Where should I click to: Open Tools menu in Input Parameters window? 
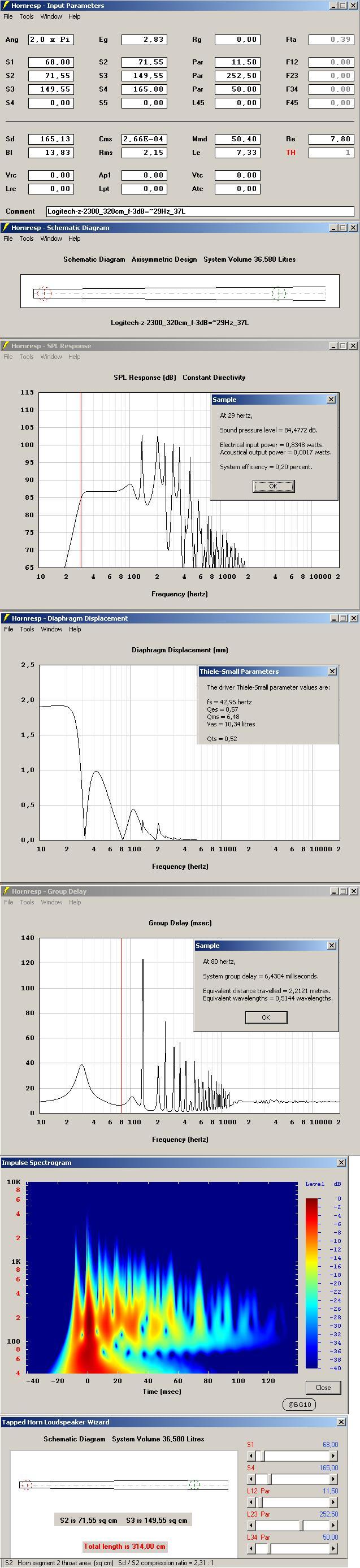pos(26,16)
